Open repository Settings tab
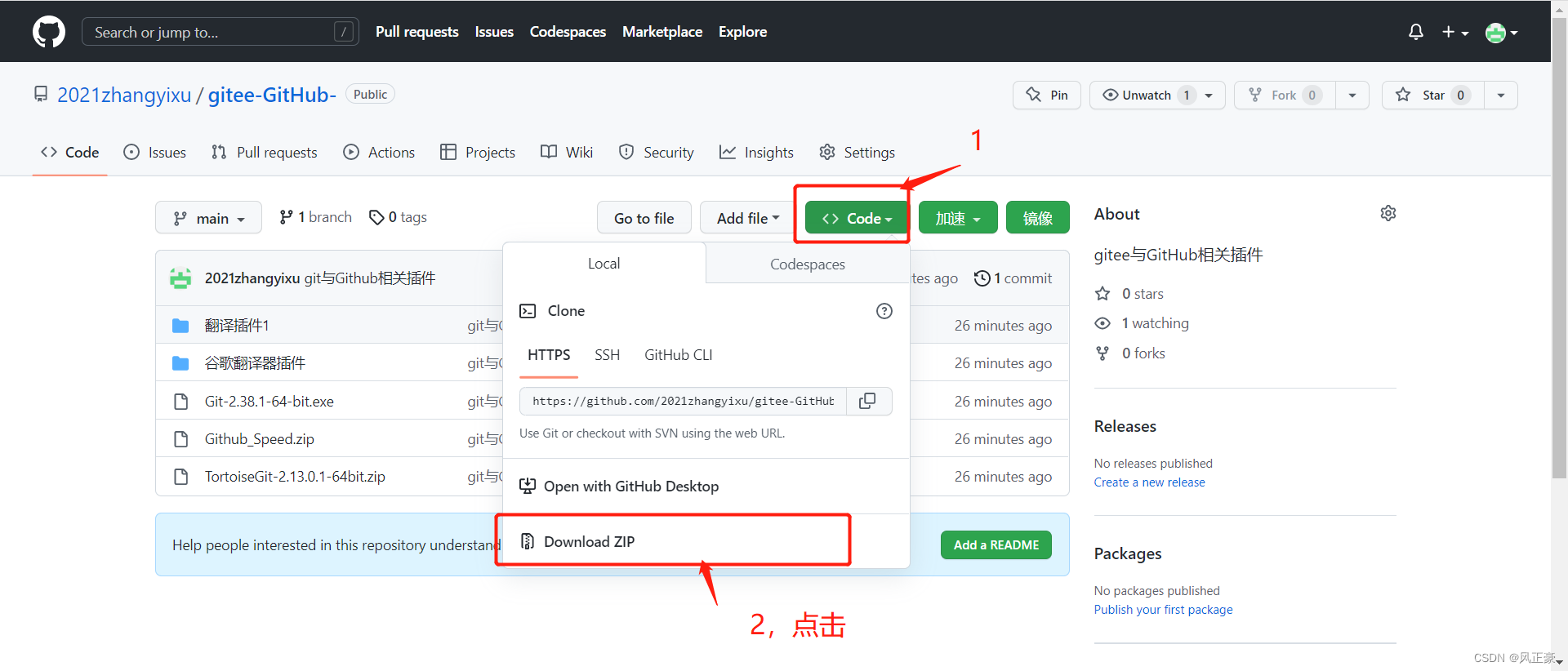 [x=857, y=153]
